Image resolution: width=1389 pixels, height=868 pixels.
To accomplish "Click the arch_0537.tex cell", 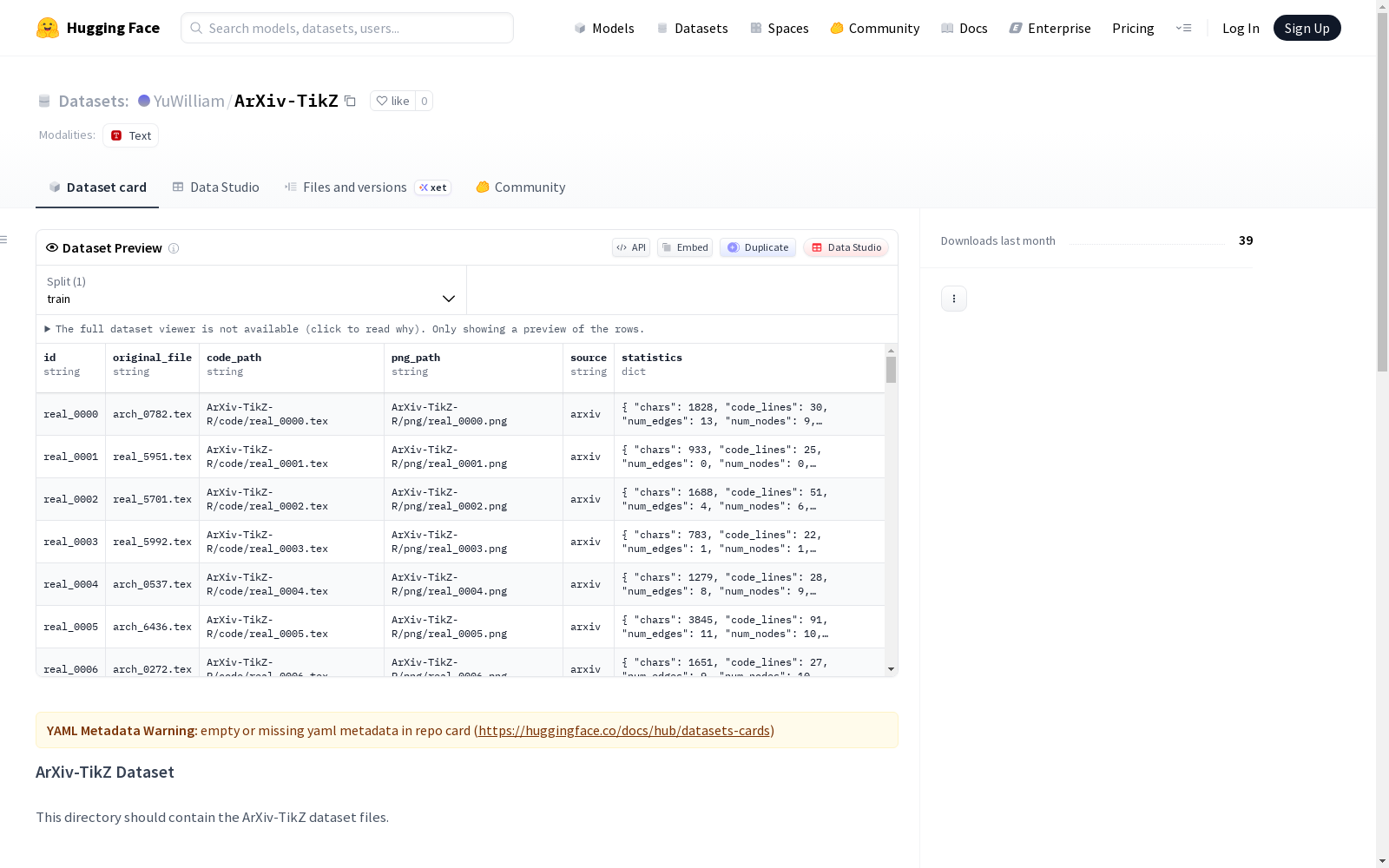I will click(x=152, y=585).
